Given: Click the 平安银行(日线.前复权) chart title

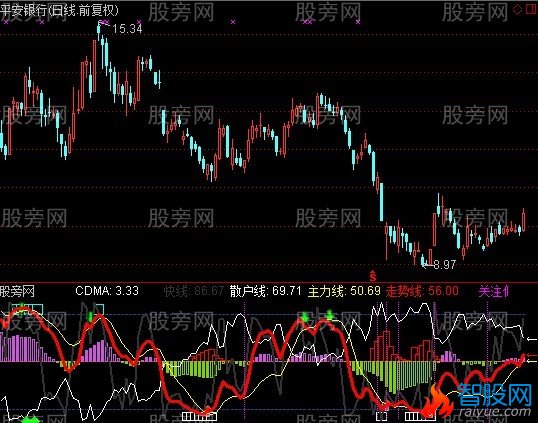Looking at the screenshot, I should tap(59, 10).
